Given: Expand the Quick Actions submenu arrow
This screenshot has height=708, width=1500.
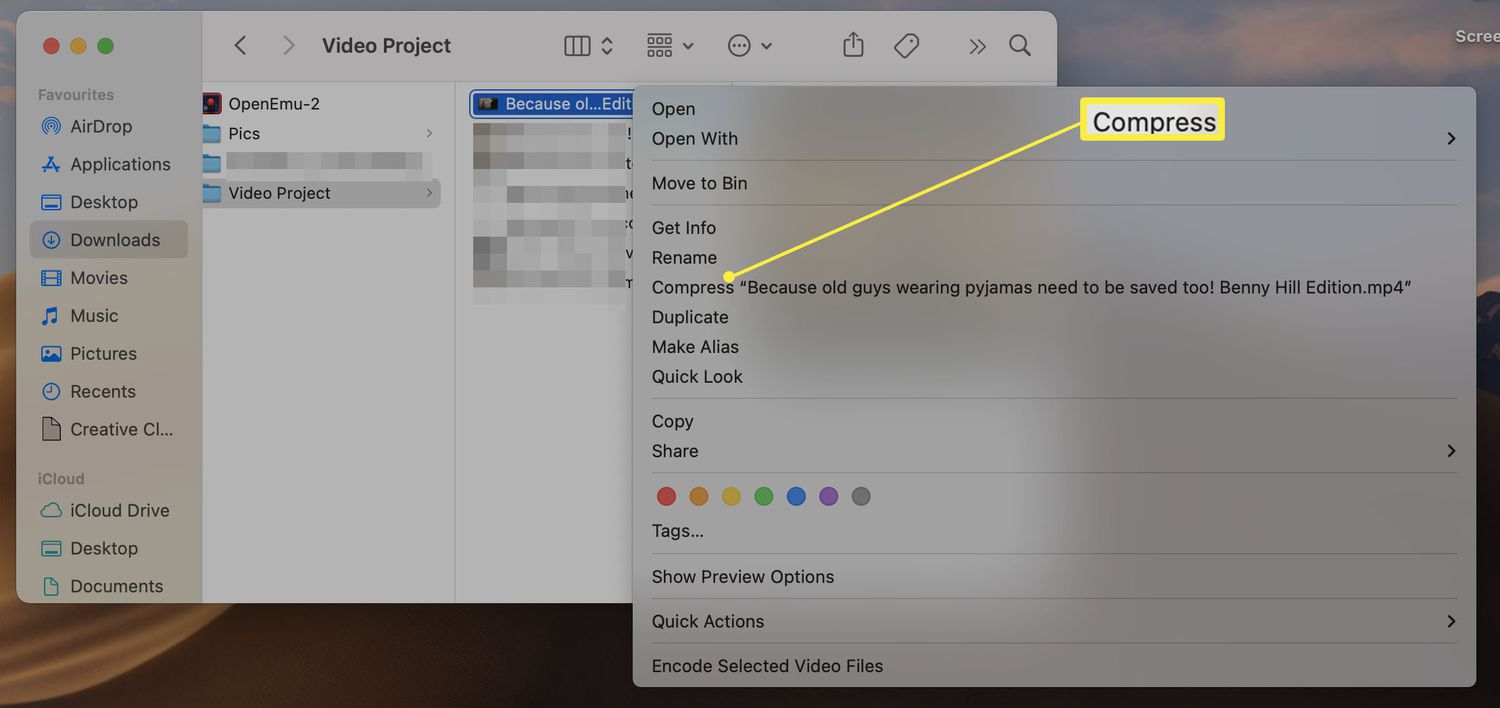Looking at the screenshot, I should point(1451,621).
